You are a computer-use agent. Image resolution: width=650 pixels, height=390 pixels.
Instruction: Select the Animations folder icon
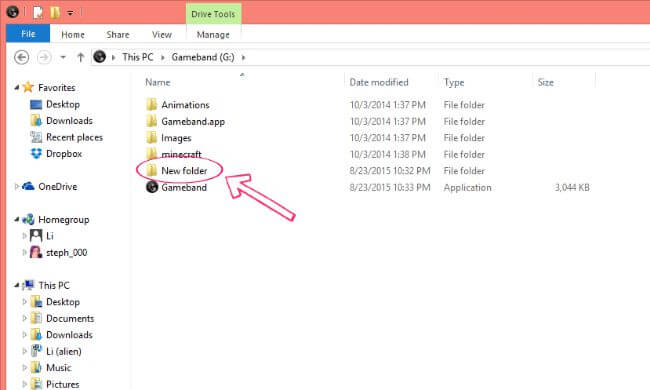tap(152, 104)
